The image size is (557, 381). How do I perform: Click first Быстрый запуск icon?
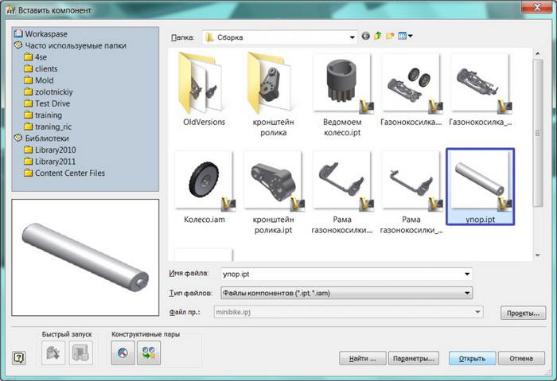point(53,353)
